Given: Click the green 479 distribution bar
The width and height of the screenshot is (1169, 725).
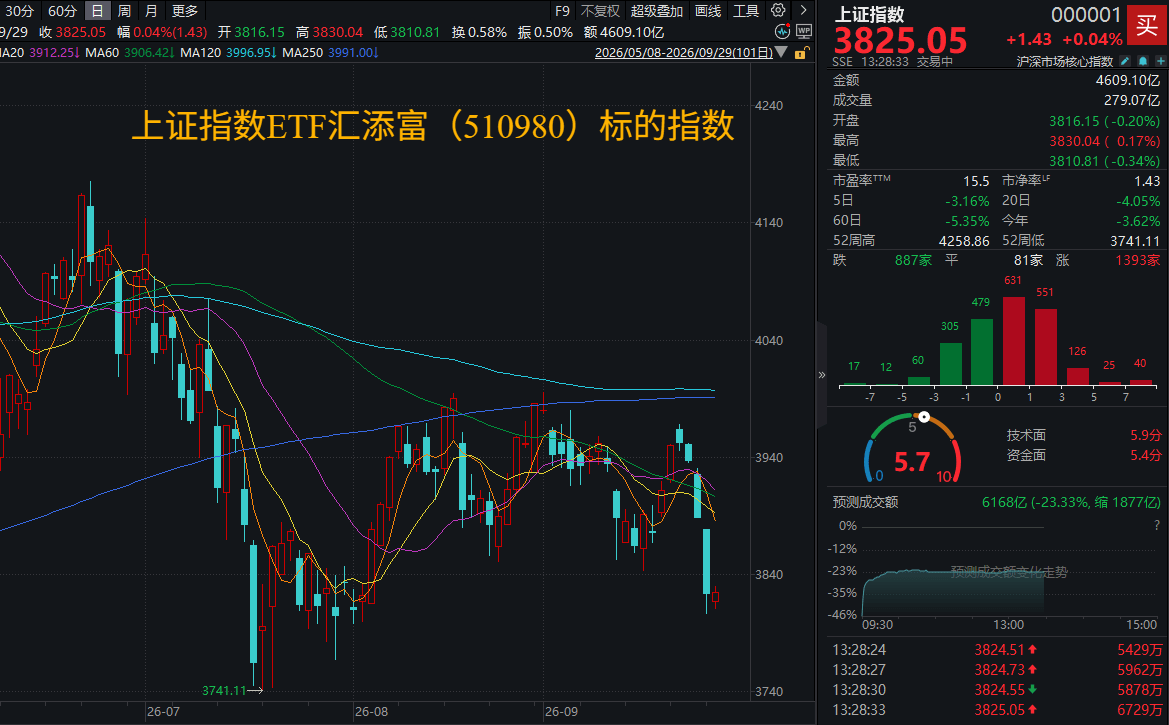Looking at the screenshot, I should 981,352.
